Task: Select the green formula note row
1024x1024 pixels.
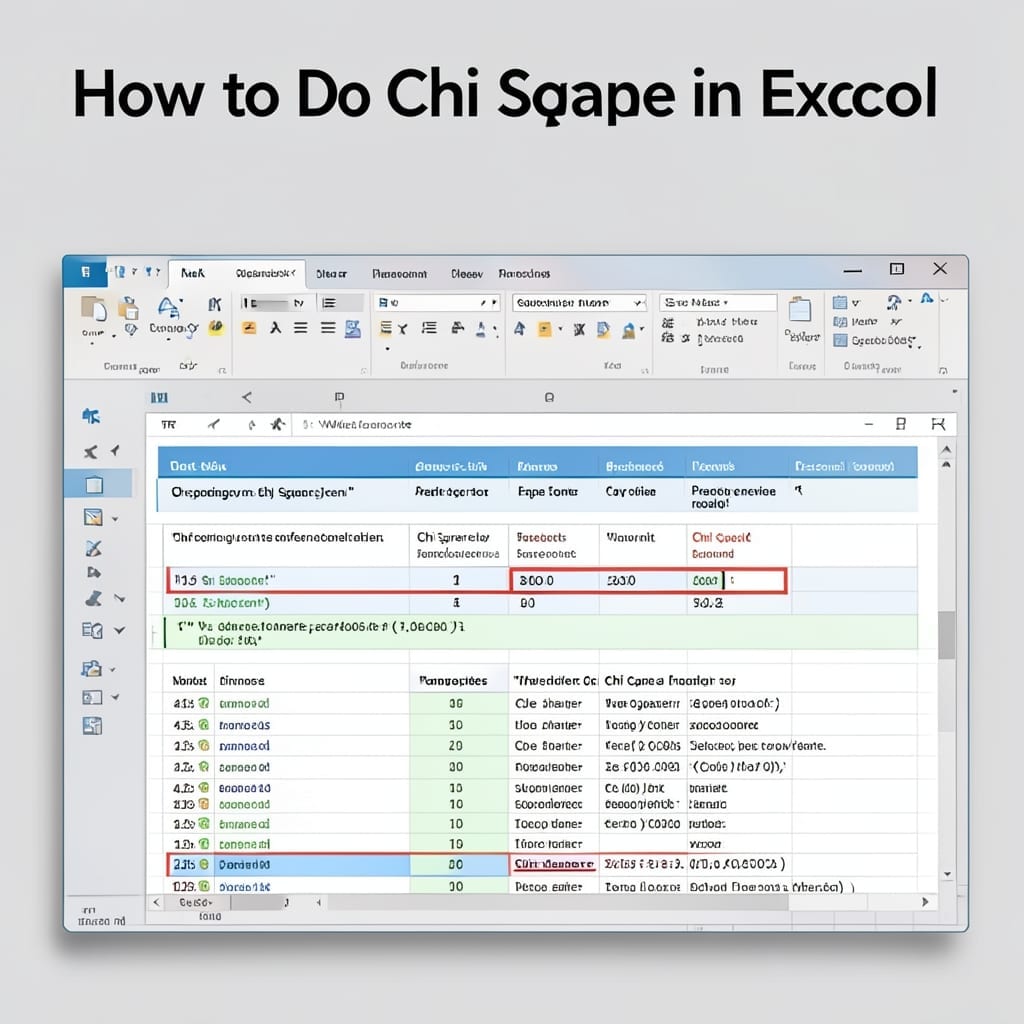Action: 541,633
